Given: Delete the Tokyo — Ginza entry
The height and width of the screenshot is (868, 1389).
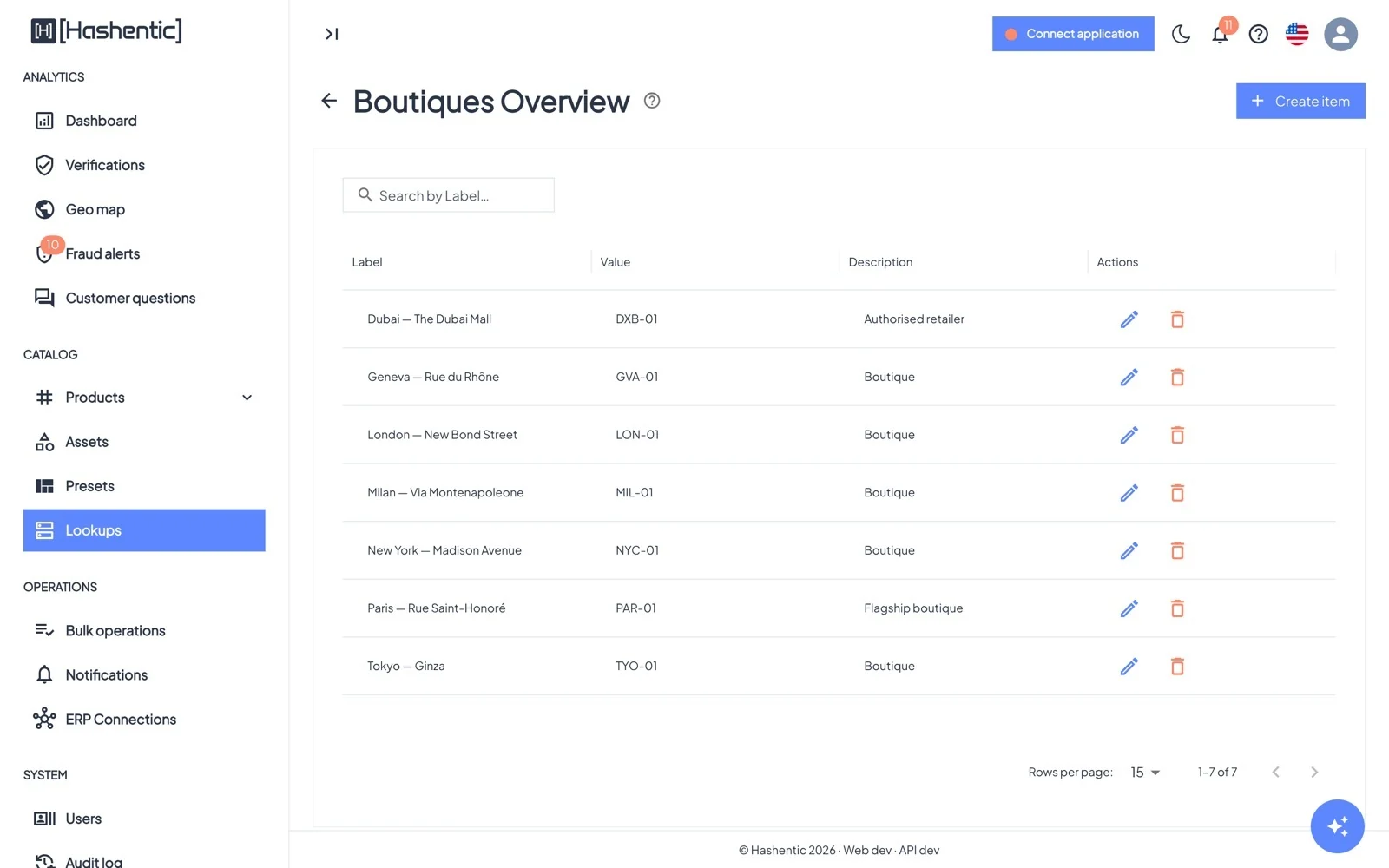Looking at the screenshot, I should click(x=1177, y=667).
